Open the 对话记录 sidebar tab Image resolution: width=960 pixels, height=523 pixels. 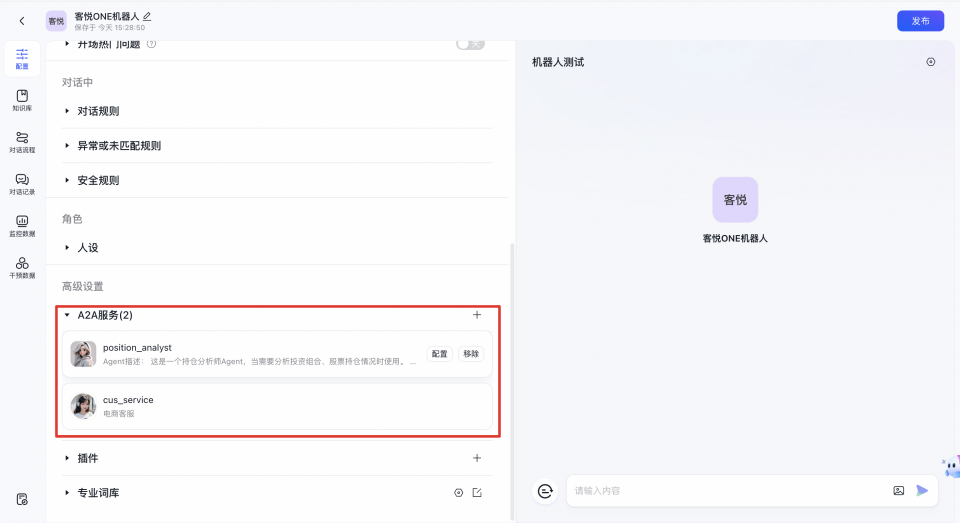(22, 184)
